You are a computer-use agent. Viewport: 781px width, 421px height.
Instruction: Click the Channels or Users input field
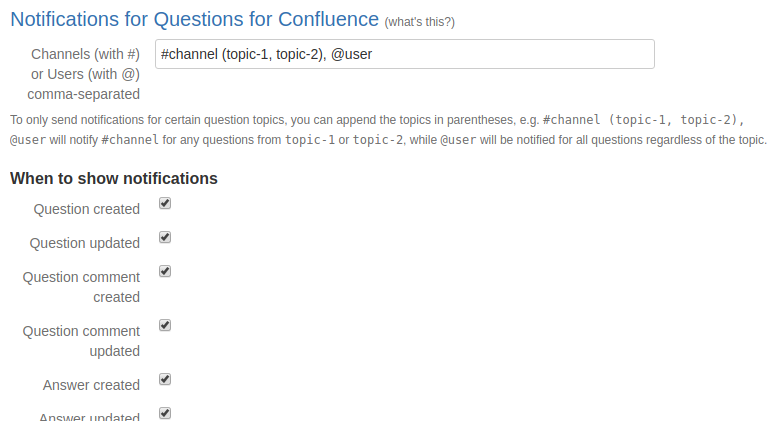coord(404,54)
